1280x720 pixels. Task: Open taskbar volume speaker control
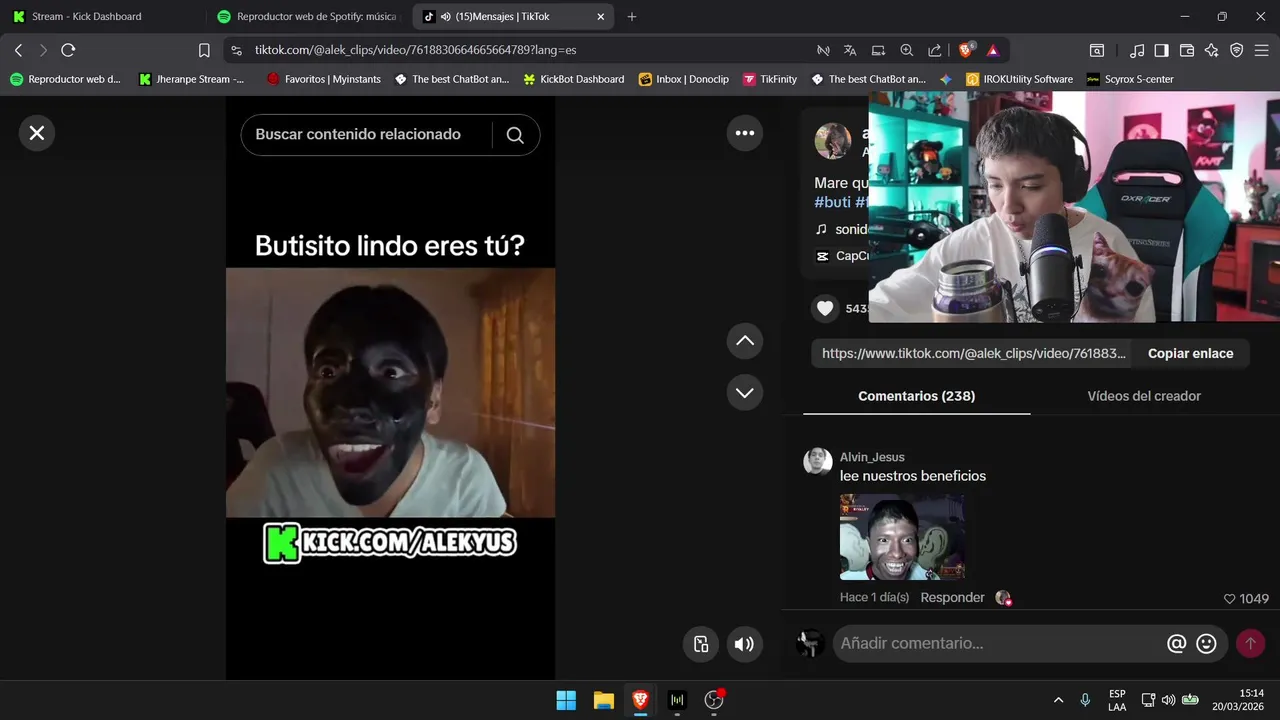(x=1168, y=700)
